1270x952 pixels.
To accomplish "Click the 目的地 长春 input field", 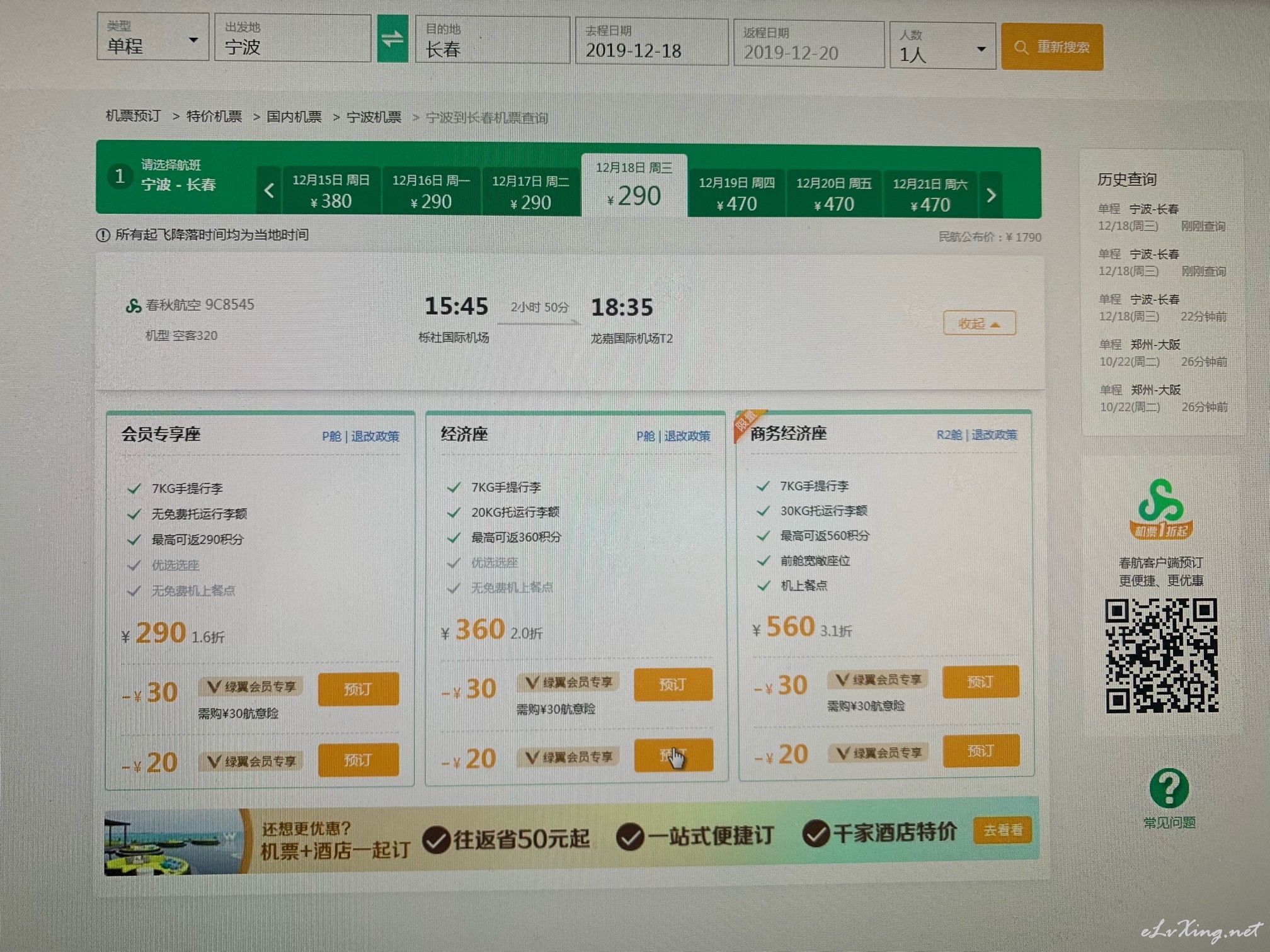I will [493, 40].
